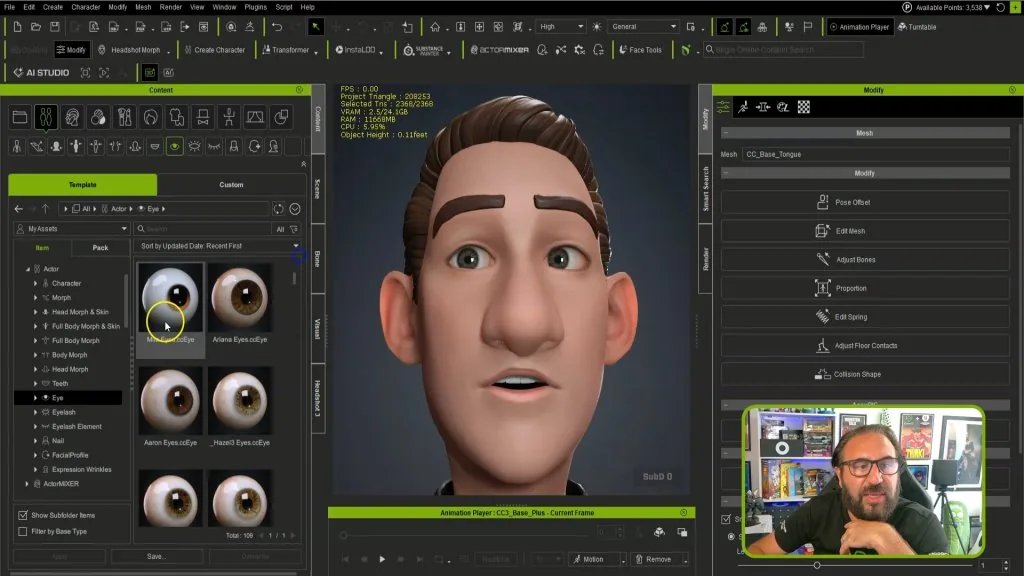Image resolution: width=1024 pixels, height=576 pixels.
Task: Click Adjust Floor Contacts button
Action: coord(865,345)
